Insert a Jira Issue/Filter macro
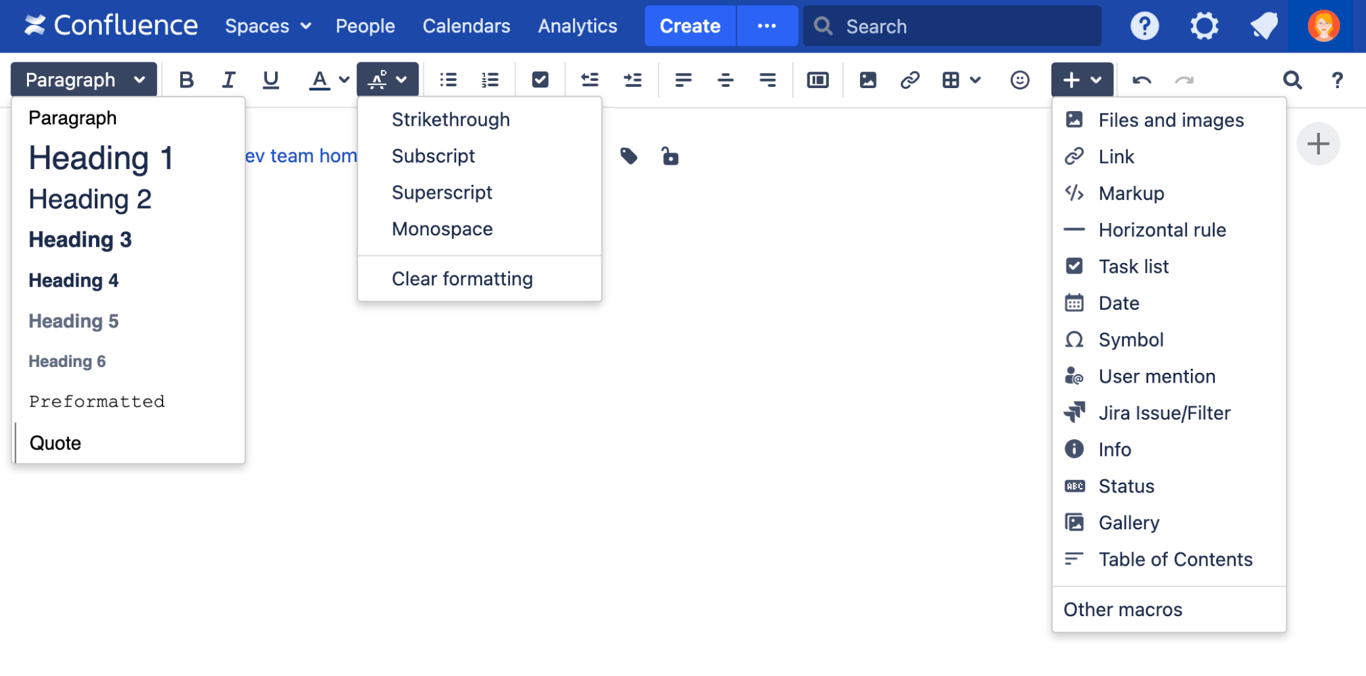The width and height of the screenshot is (1366, 676). (1164, 412)
